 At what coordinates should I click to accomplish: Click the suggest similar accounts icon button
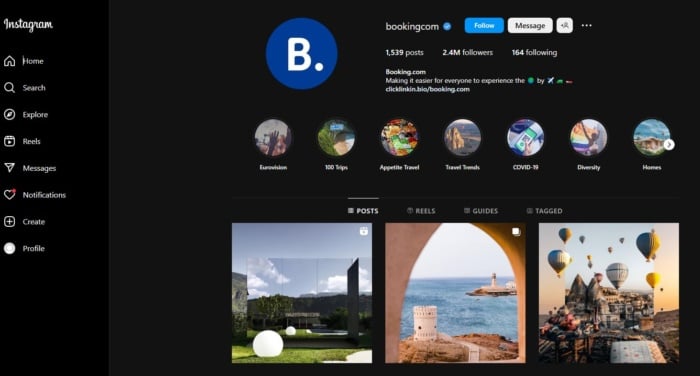pos(565,25)
